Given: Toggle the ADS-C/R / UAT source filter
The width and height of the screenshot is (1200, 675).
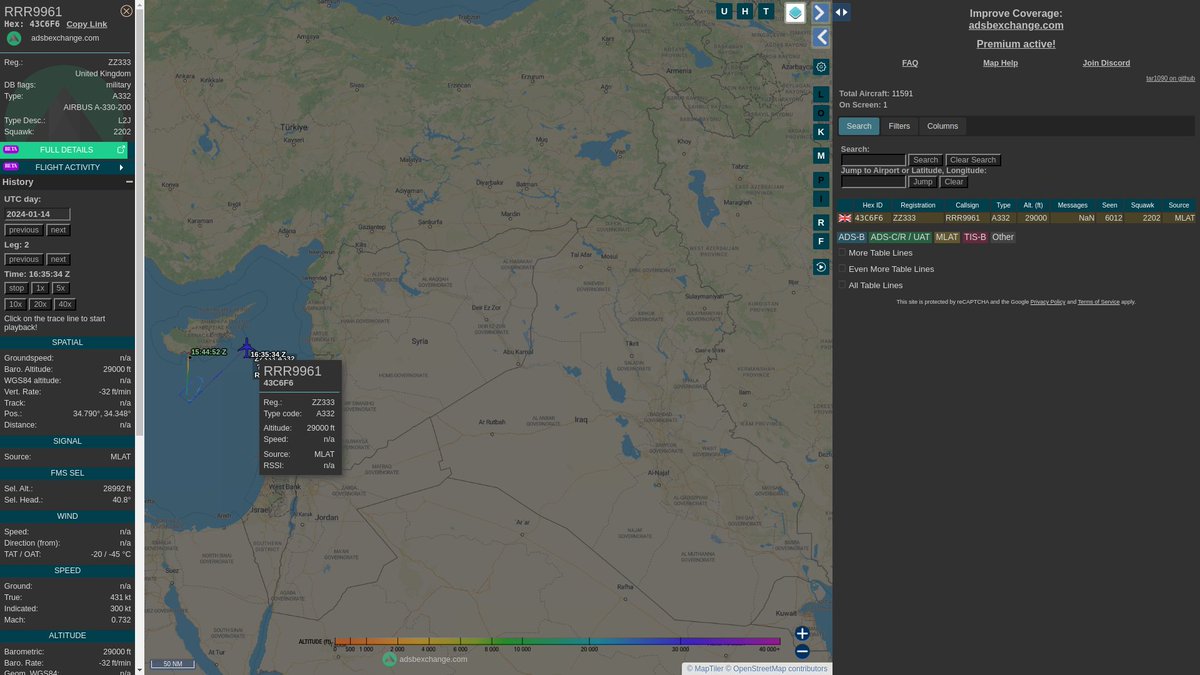Looking at the screenshot, I should (x=900, y=237).
